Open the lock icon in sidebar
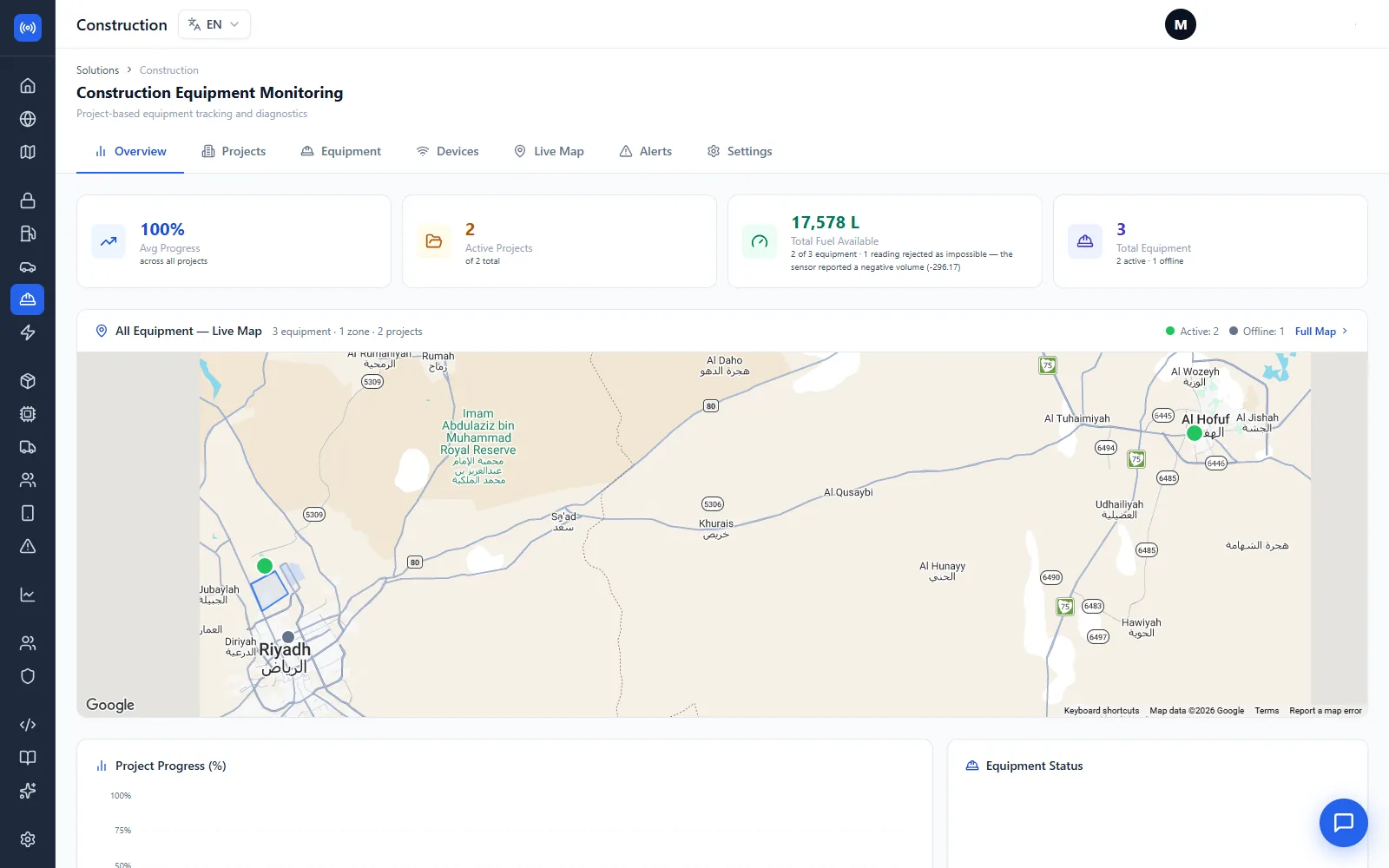The width and height of the screenshot is (1389, 868). tap(28, 201)
